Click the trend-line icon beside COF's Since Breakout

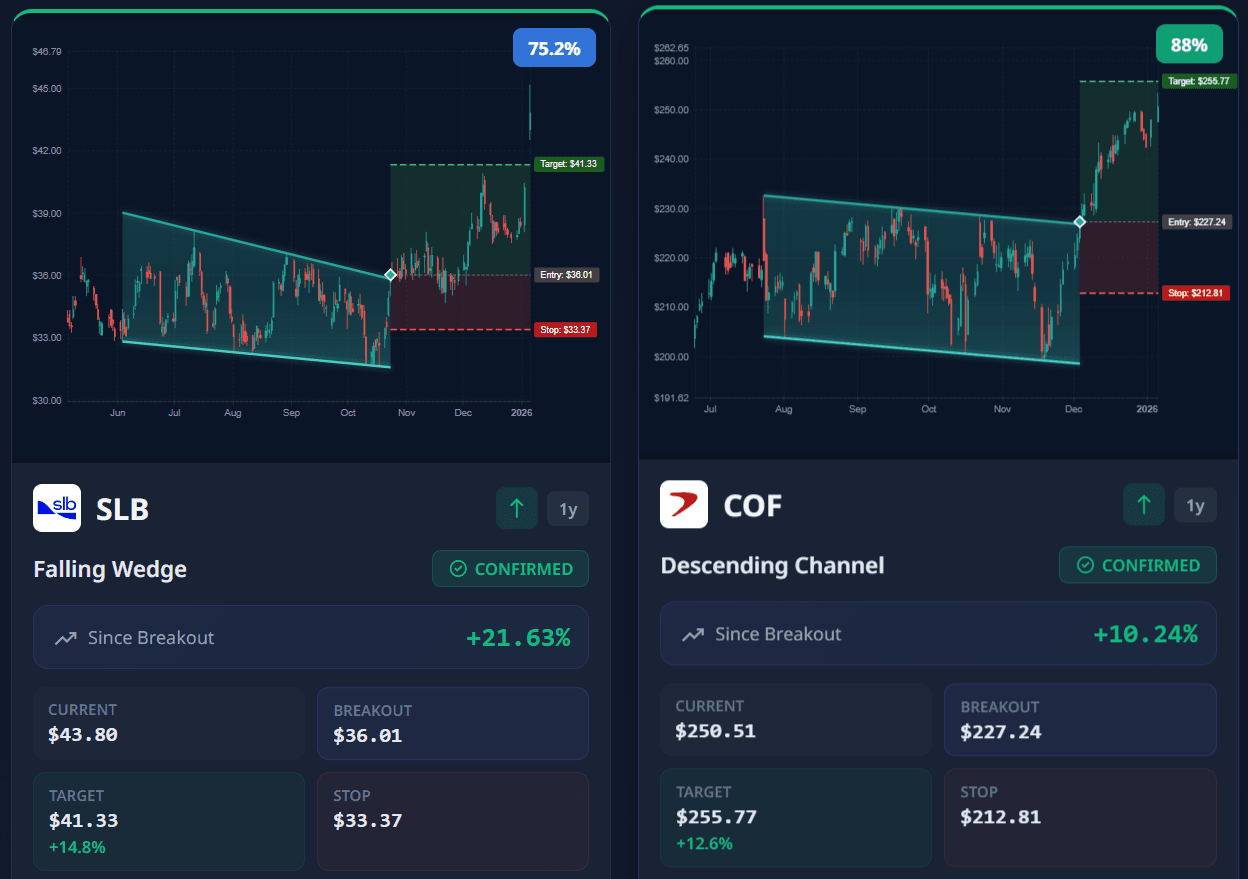pyautogui.click(x=691, y=632)
